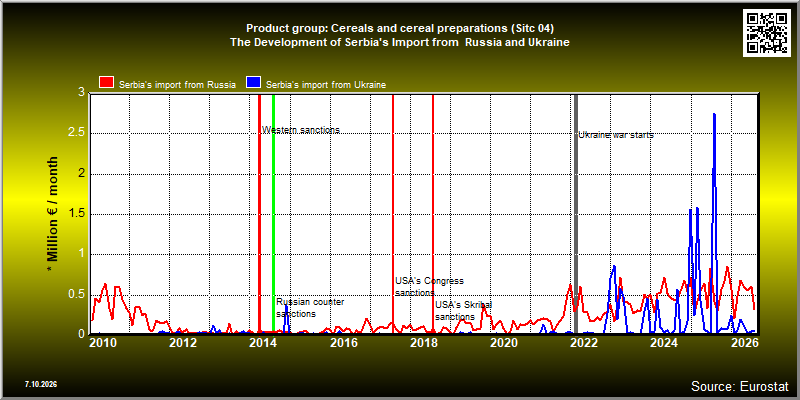Click the "USA's Skribal sanctions" annotation
The width and height of the screenshot is (800, 400).
click(463, 311)
